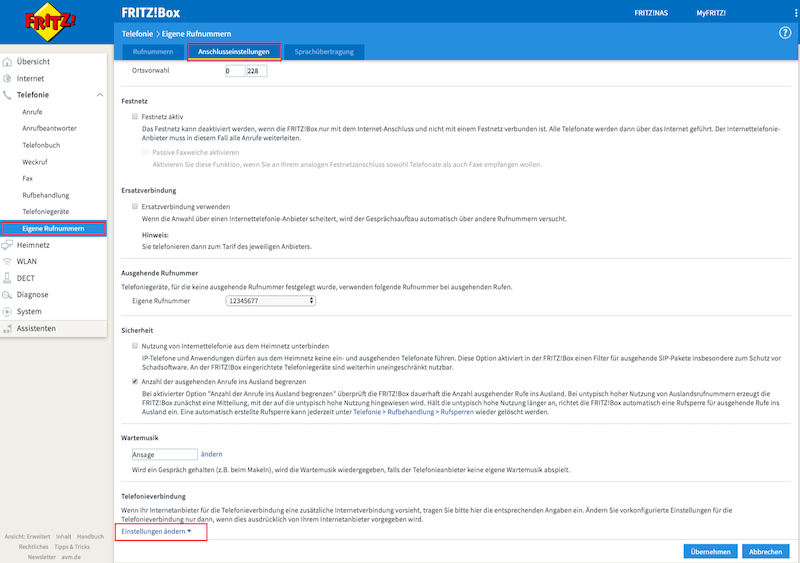Click the Internet globe icon
Viewport: 800px width, 563px height.
click(7, 79)
